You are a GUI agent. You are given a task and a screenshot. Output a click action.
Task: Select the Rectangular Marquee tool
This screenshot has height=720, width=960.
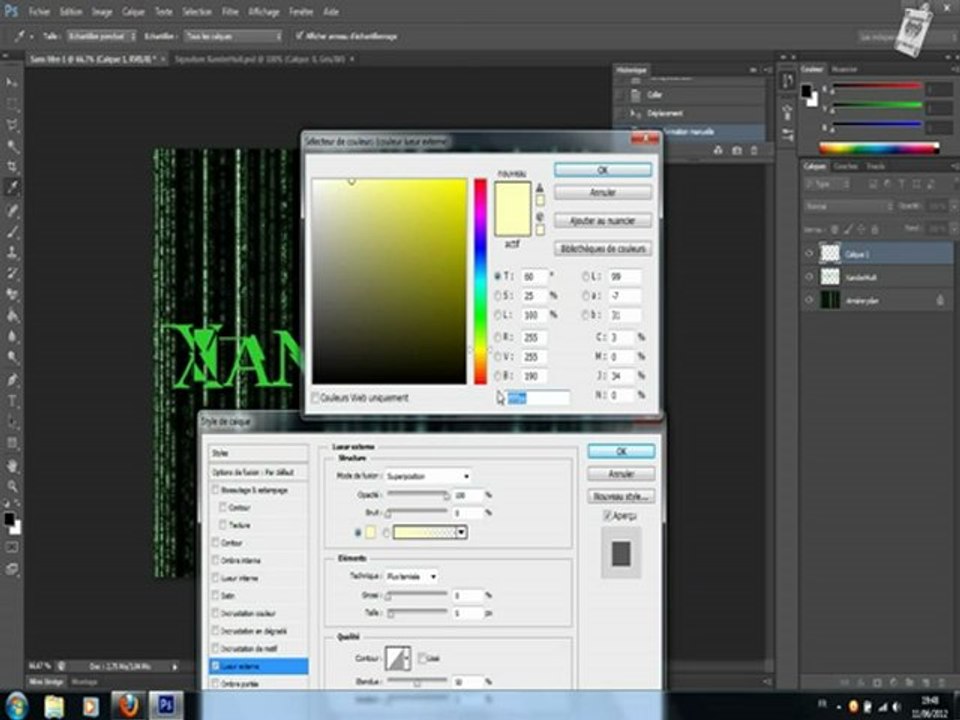click(12, 103)
